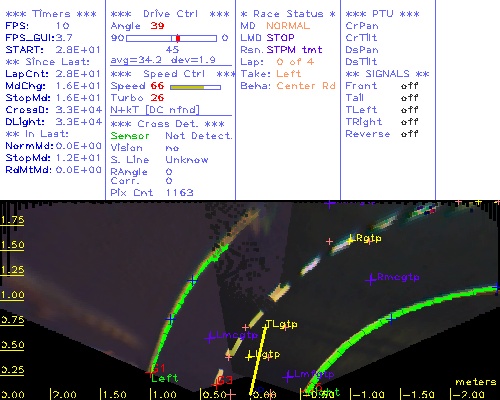
Task: Toggle the Tail signal off value
Action: click(x=409, y=98)
